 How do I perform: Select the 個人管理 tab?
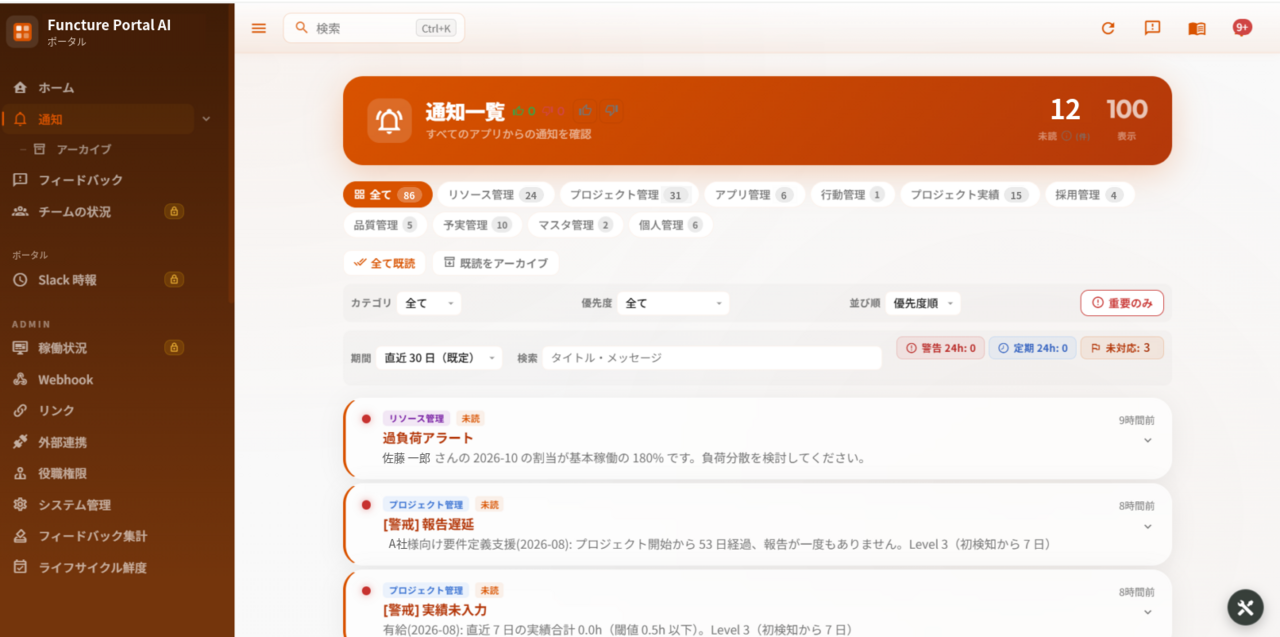pyautogui.click(x=670, y=225)
